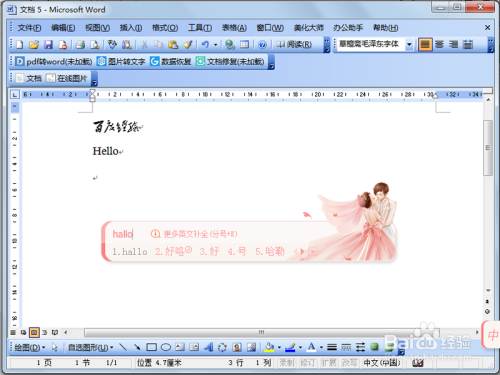Insert WordArt from drawing toolbar

click(209, 347)
